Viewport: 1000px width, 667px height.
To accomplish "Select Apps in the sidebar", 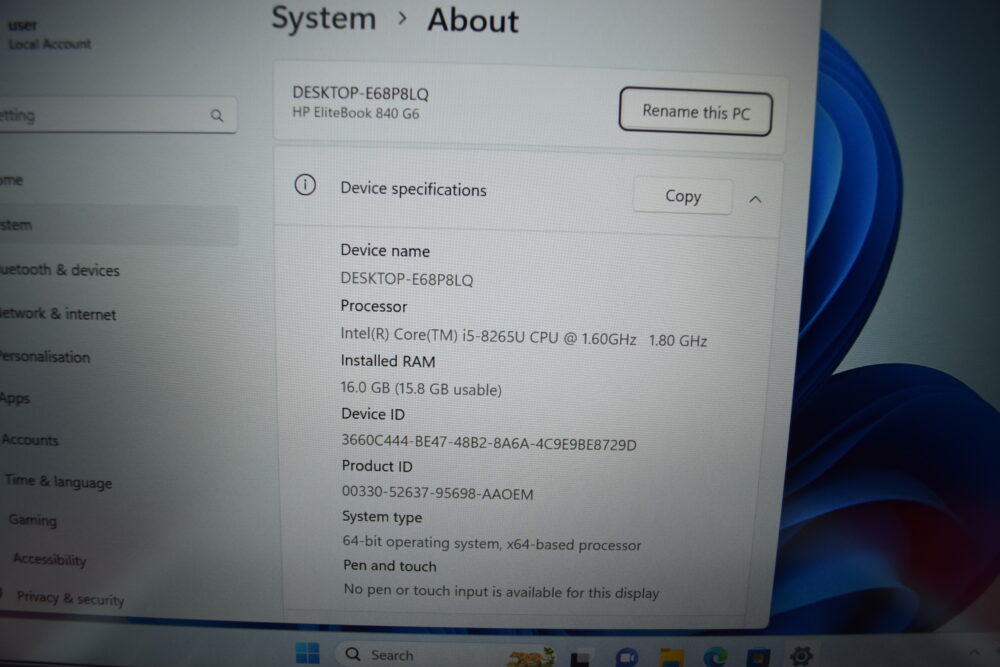I will 15,399.
